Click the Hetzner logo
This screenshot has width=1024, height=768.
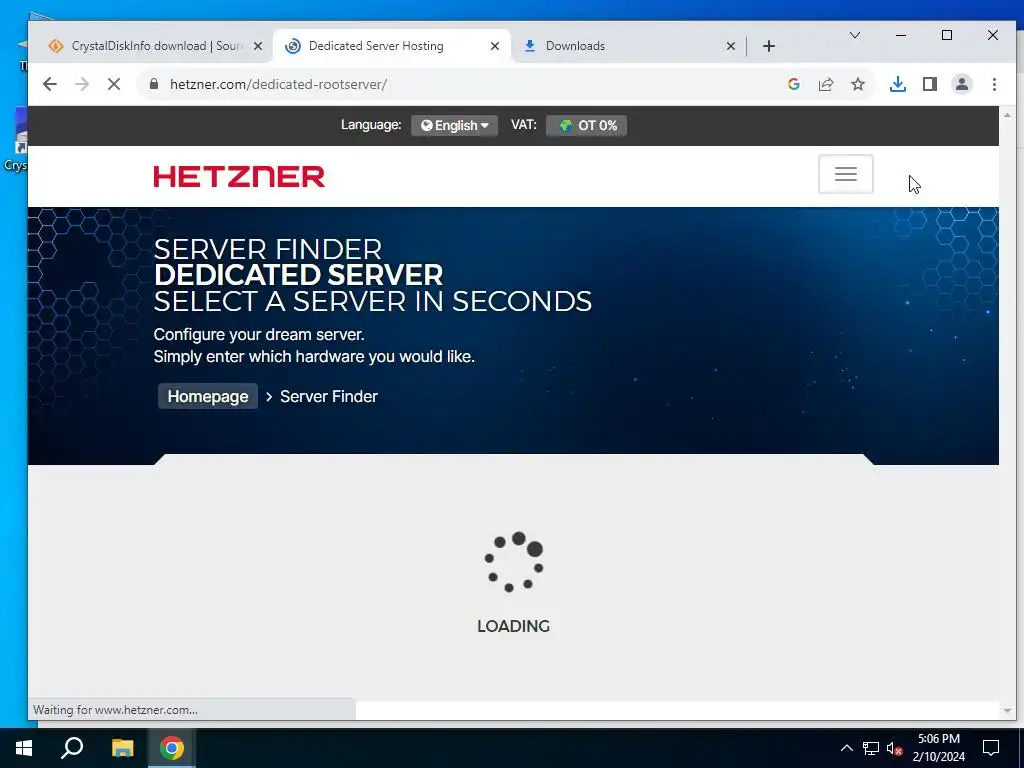click(239, 176)
